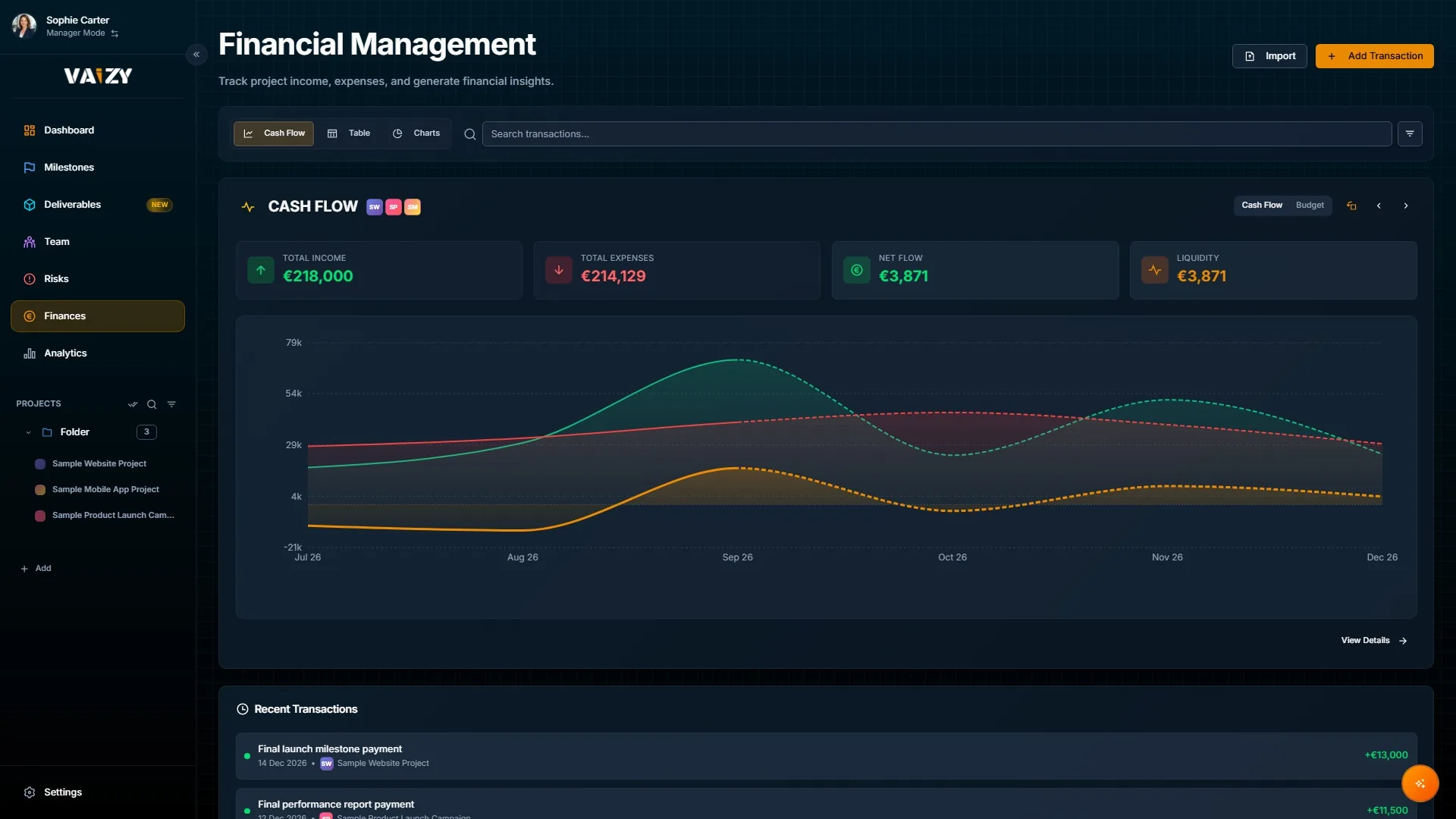Click the pink Product Launch color dot
Screen dimensions: 1456x819
40,516
